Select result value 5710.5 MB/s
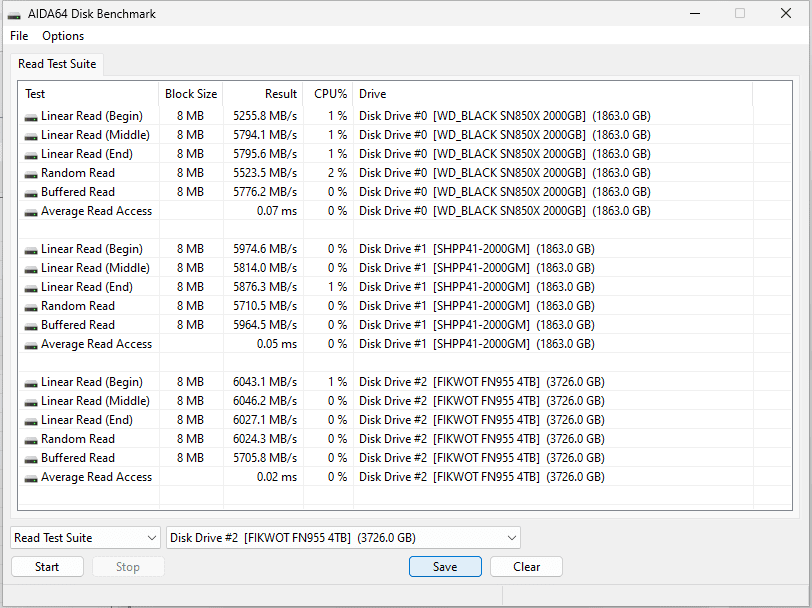Screen dimensions: 812x608 click(x=265, y=306)
